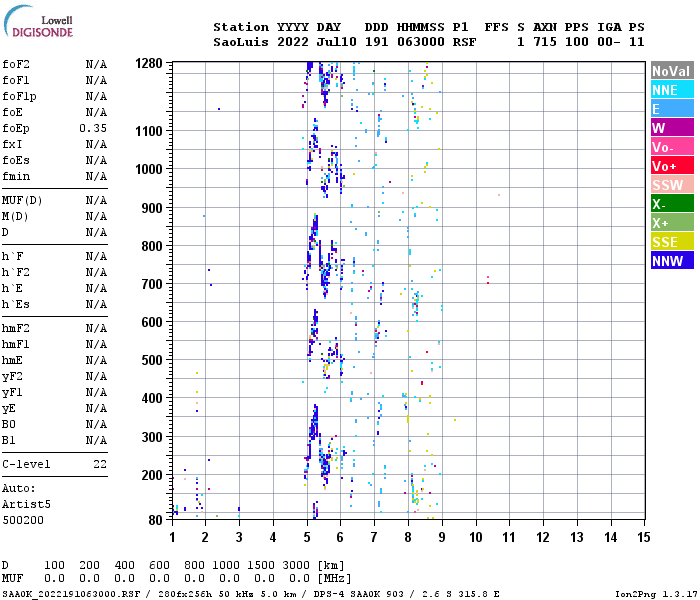Click the hmF2 parameter label

coord(16,329)
